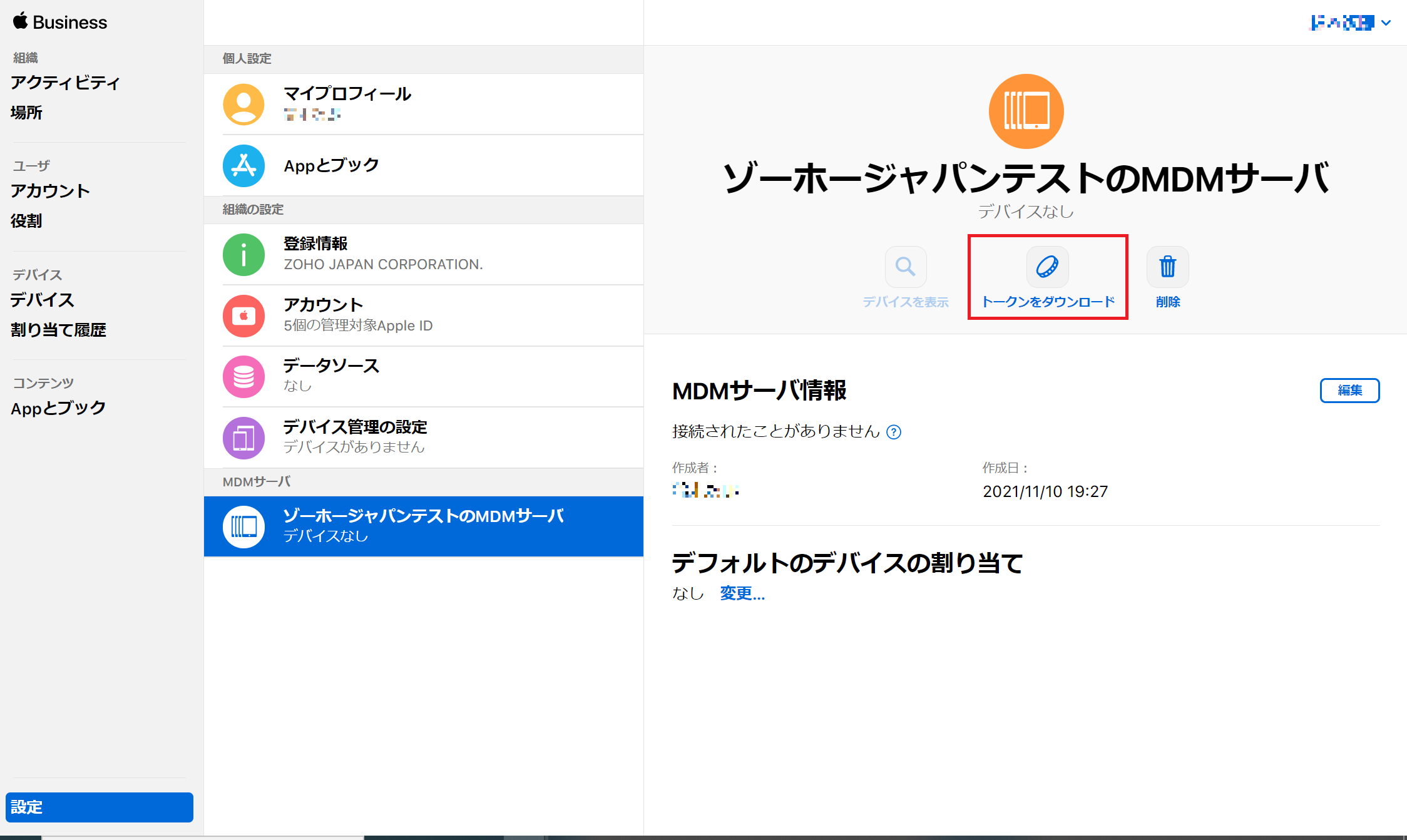The height and width of the screenshot is (840, 1407).
Task: Click the App Store Apps and Books icon
Action: tap(243, 166)
